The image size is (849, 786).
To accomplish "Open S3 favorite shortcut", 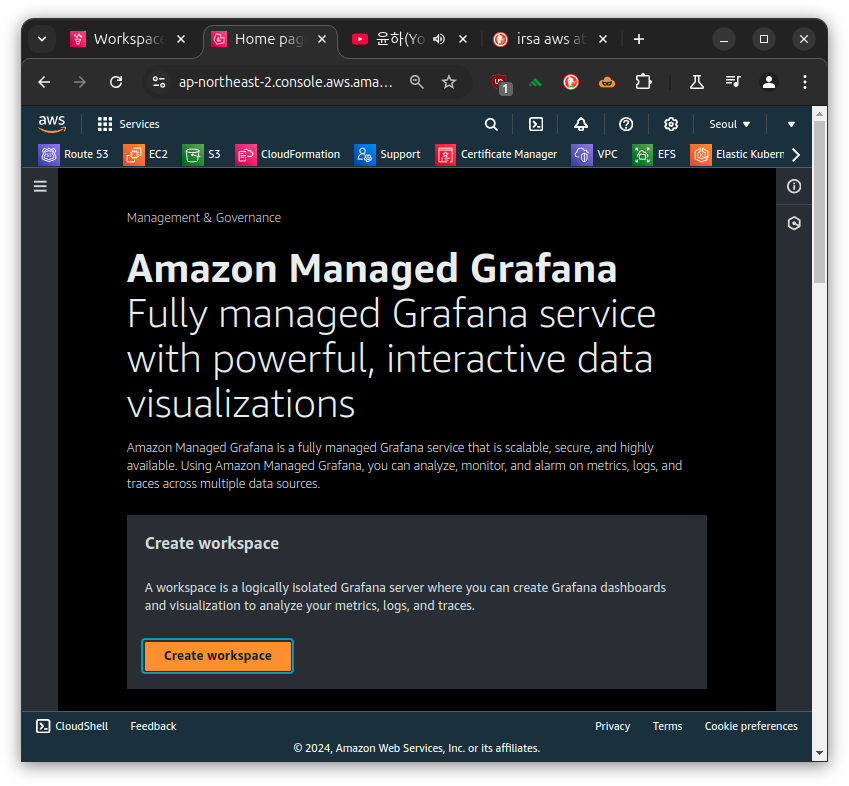I will [x=201, y=154].
